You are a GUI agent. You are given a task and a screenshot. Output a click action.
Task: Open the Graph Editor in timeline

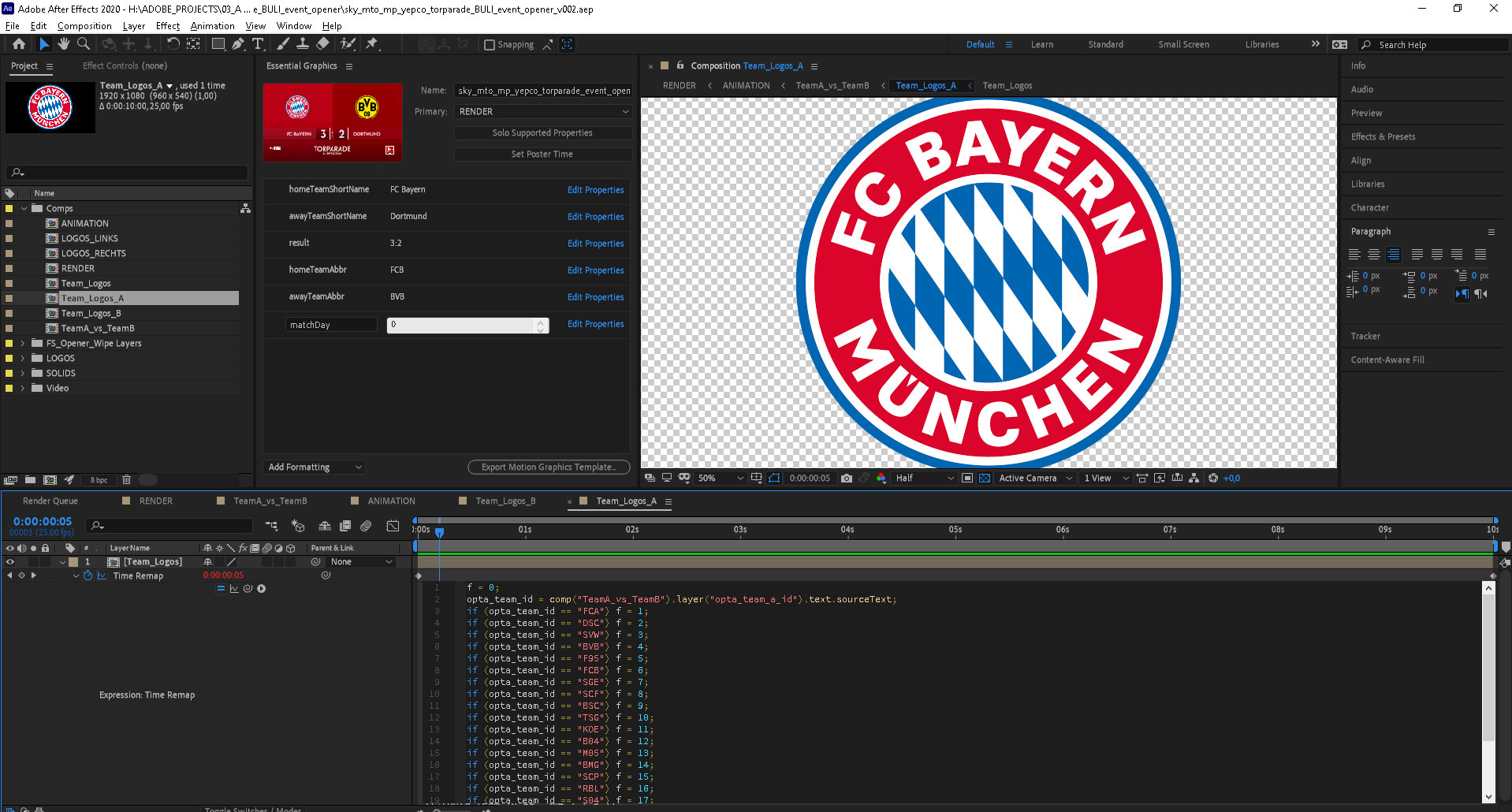pos(393,526)
